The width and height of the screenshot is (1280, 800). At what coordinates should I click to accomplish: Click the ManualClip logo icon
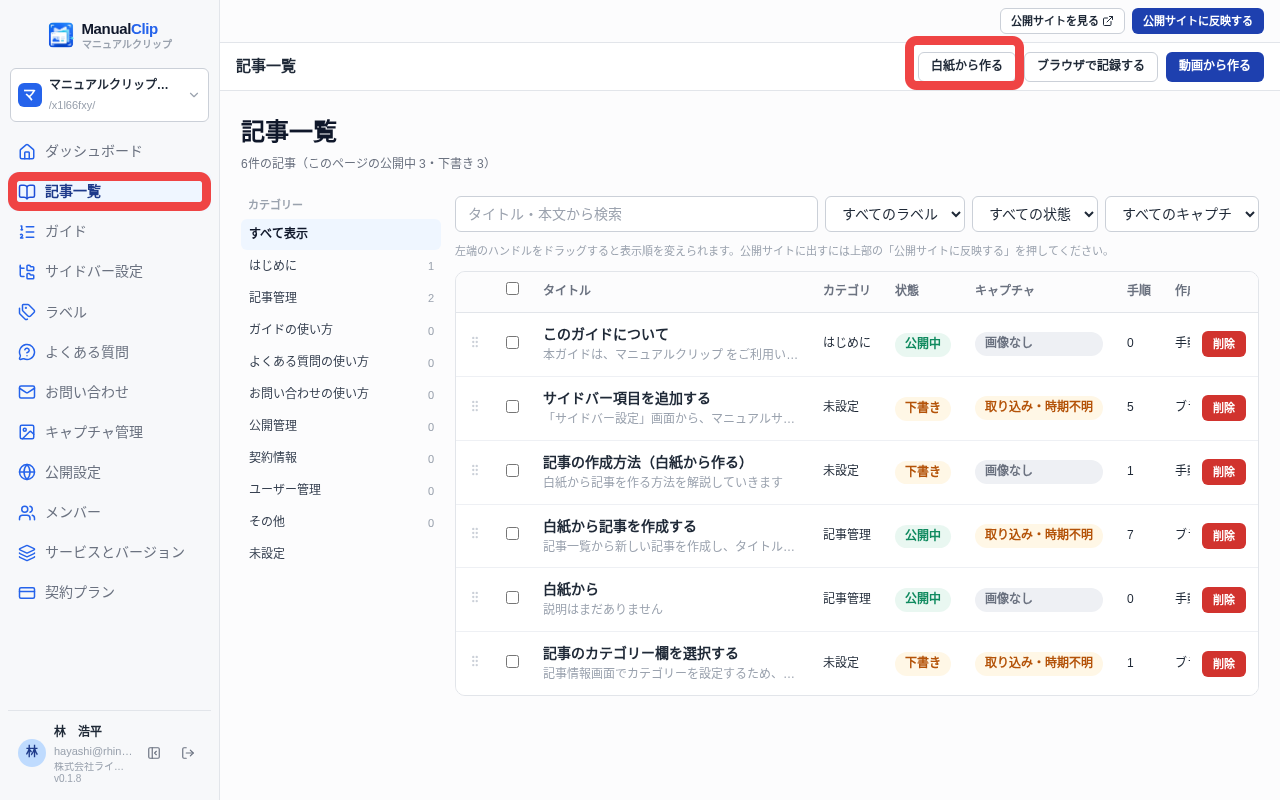[x=61, y=35]
